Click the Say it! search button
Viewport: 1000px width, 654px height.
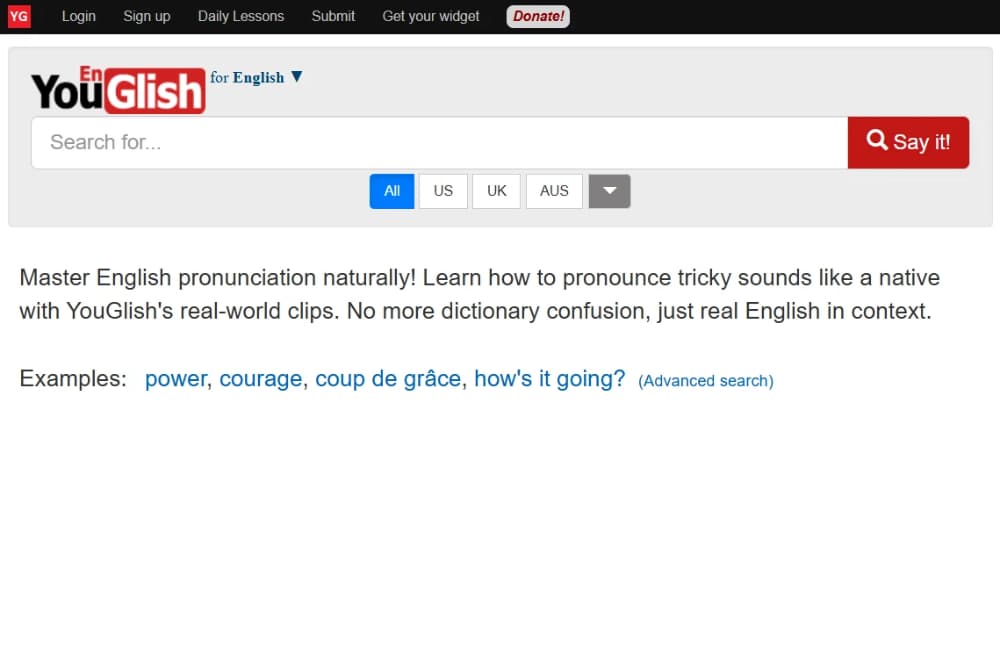(908, 142)
